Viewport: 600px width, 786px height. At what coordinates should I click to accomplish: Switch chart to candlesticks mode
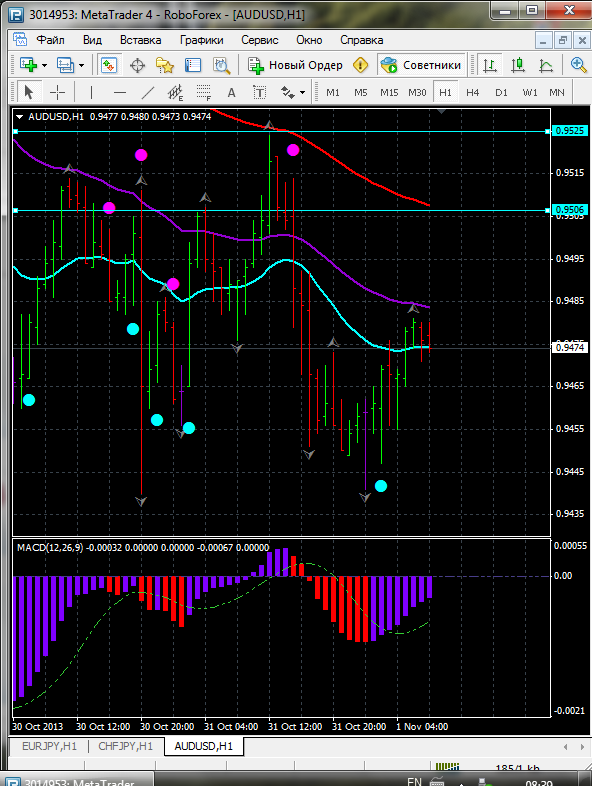coord(518,65)
